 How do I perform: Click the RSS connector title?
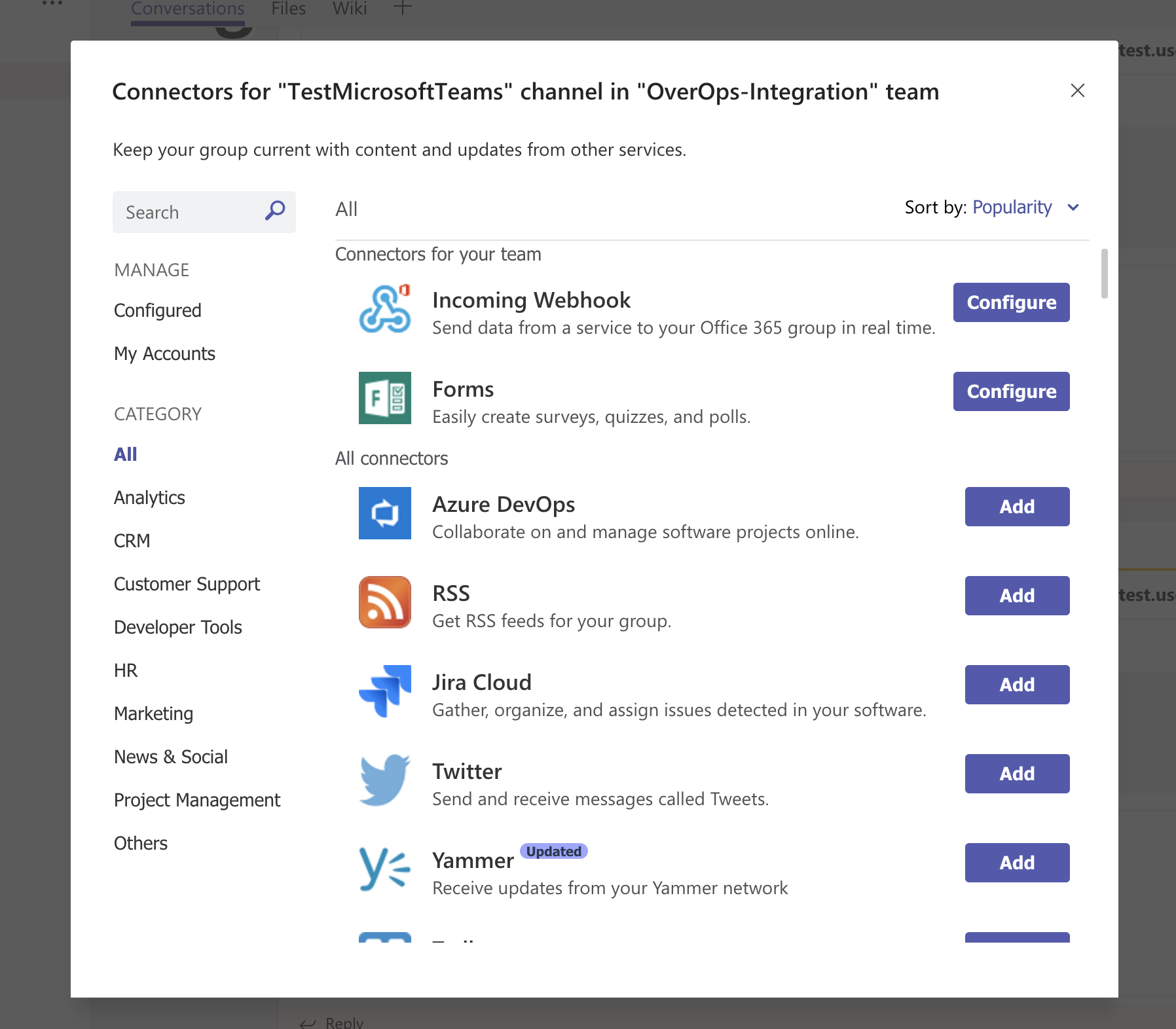pyautogui.click(x=451, y=593)
